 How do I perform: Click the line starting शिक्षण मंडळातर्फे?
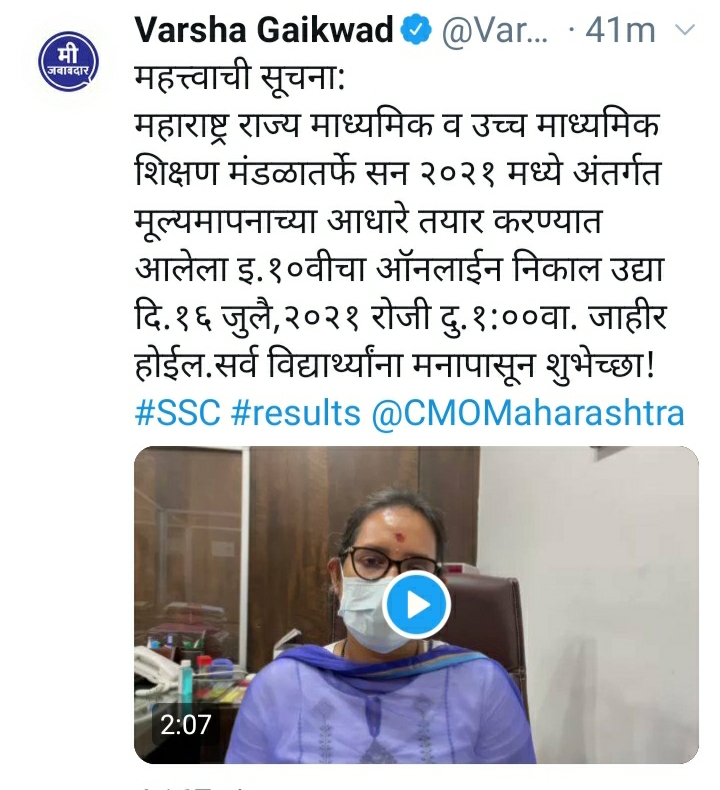[398, 174]
